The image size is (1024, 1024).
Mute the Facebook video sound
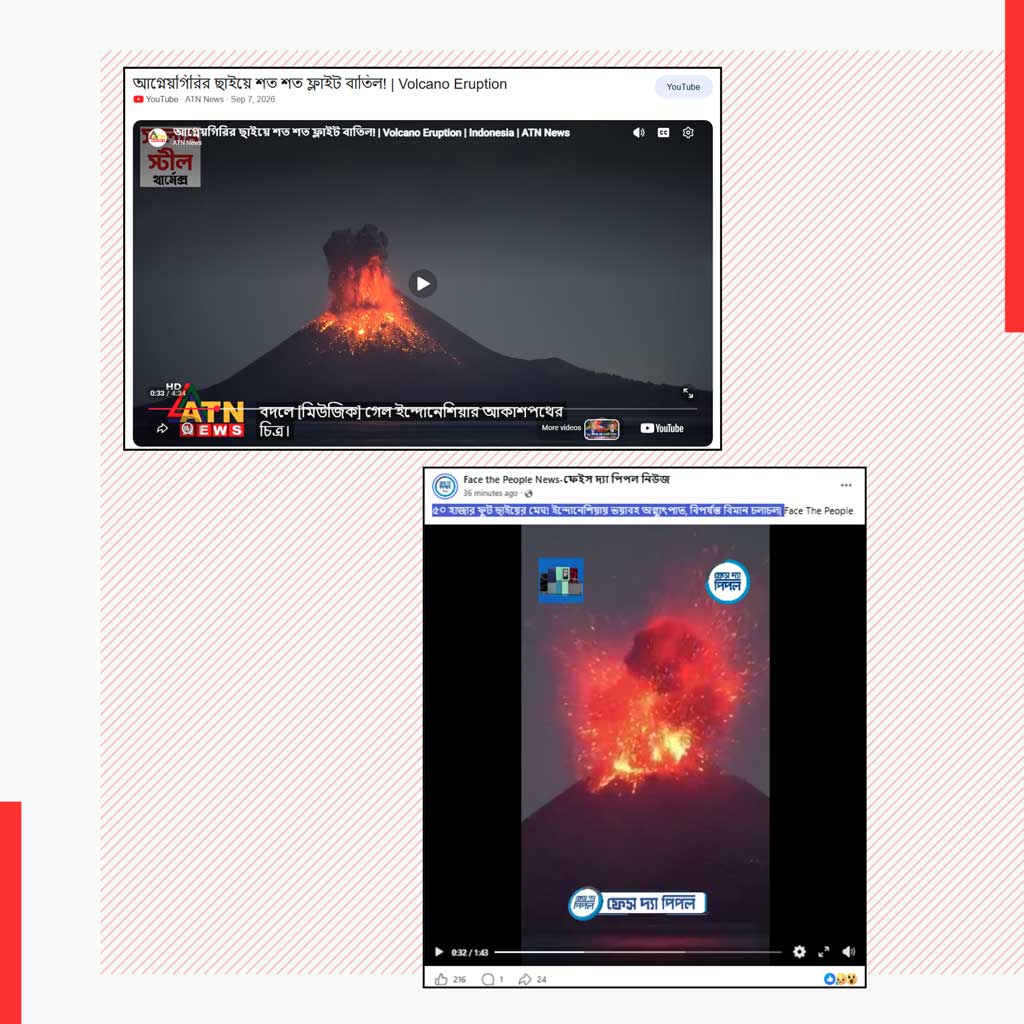click(848, 952)
